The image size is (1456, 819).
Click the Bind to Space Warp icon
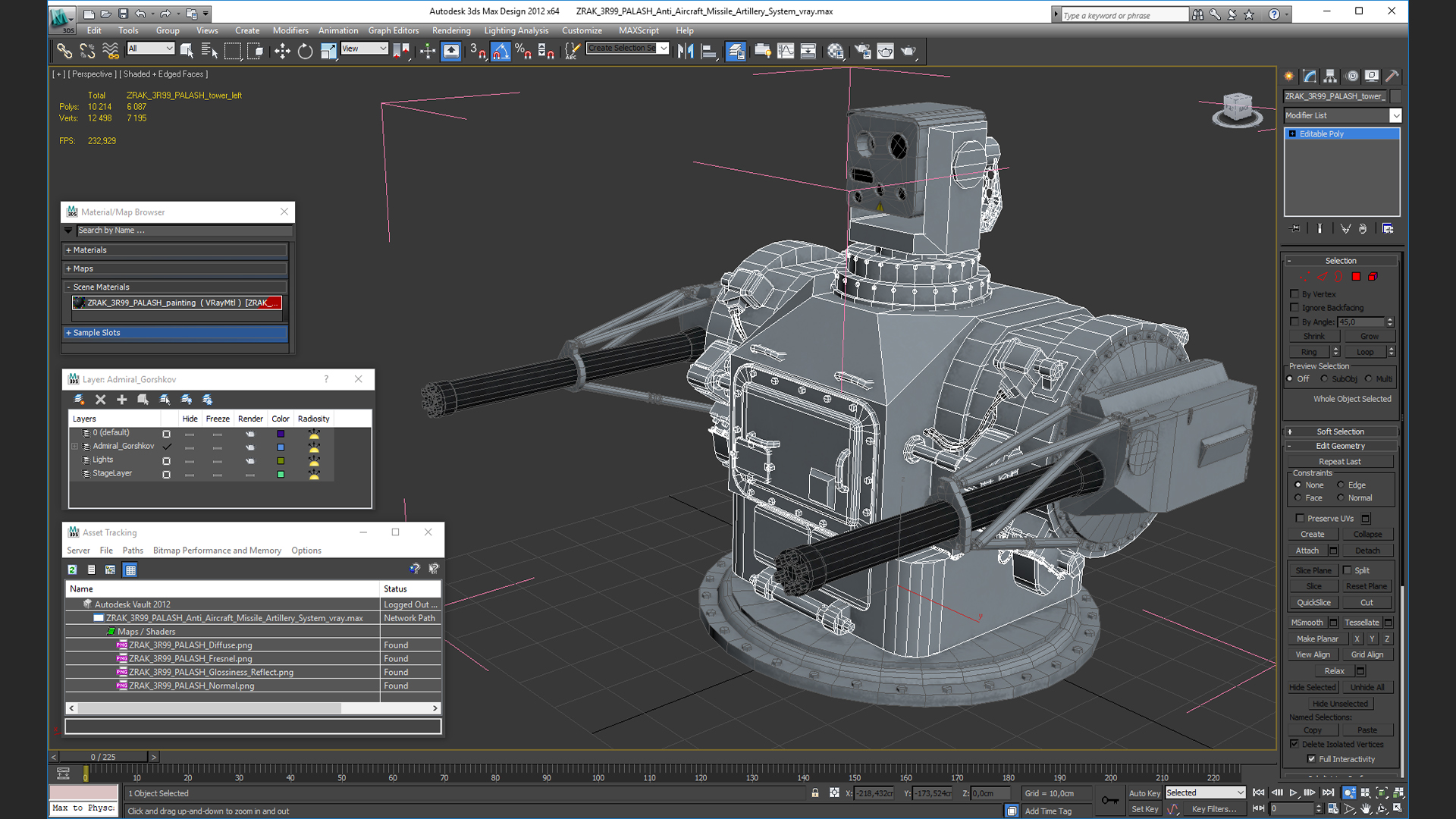point(111,51)
